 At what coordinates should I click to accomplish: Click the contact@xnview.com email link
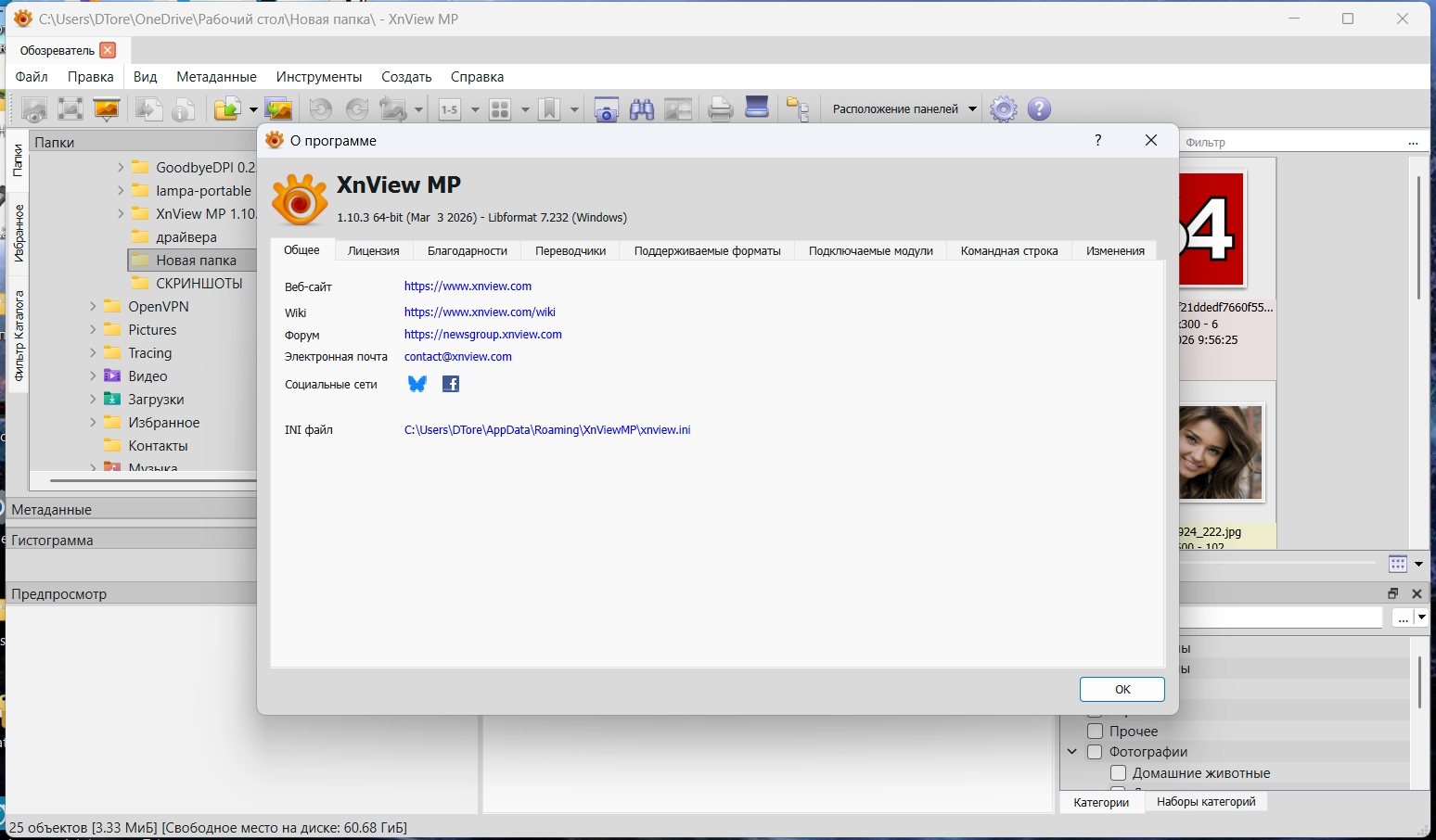tap(458, 357)
